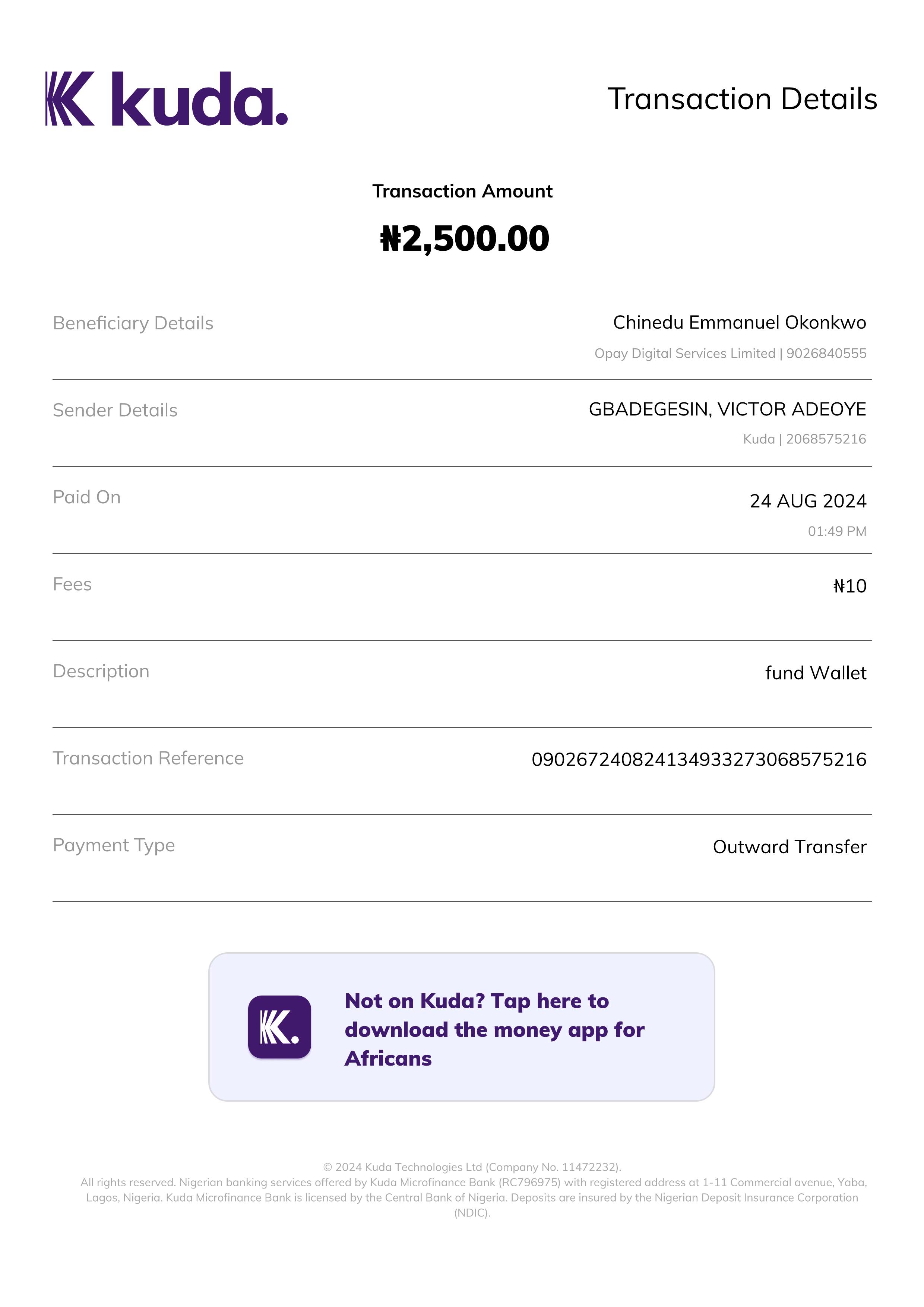924x1307 pixels.
Task: Click the 2024 Kuda Technologies copyright line
Action: tap(472, 1167)
